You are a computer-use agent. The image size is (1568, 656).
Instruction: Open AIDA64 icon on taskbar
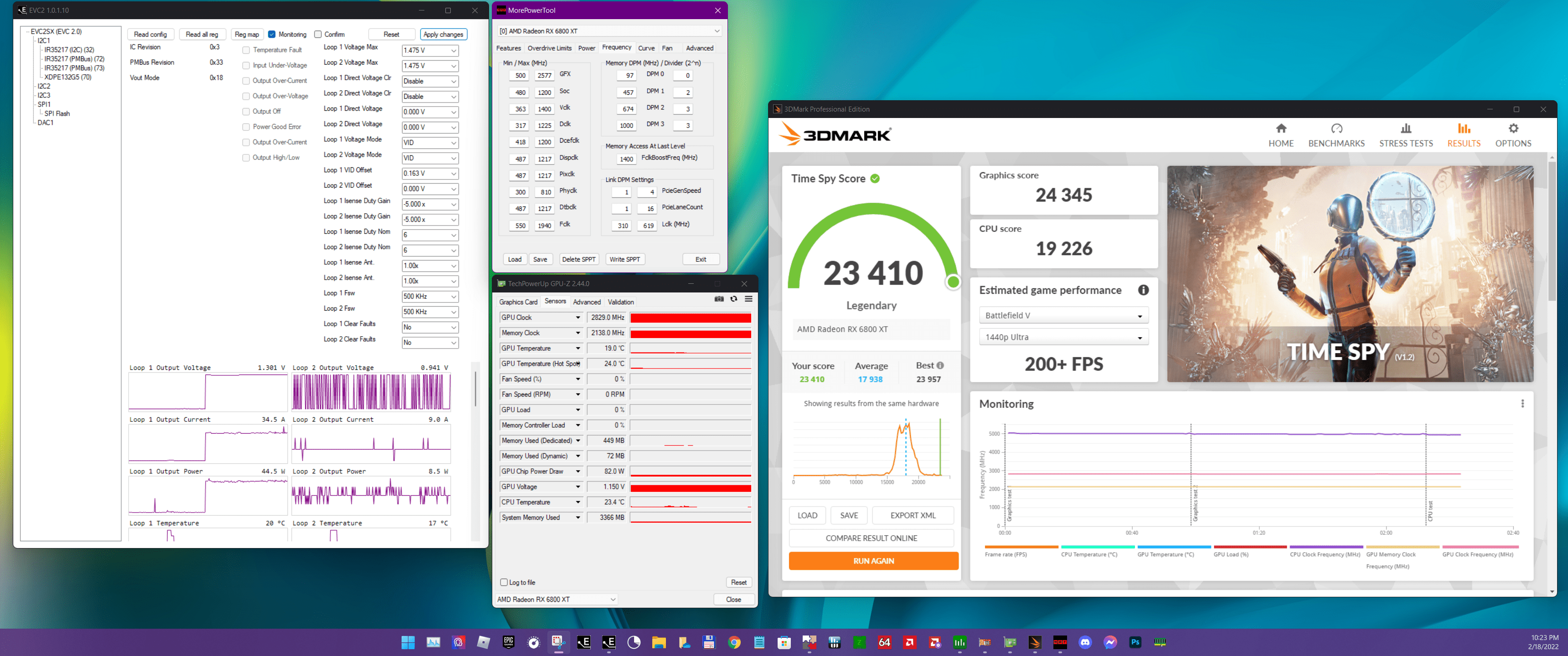point(884,642)
